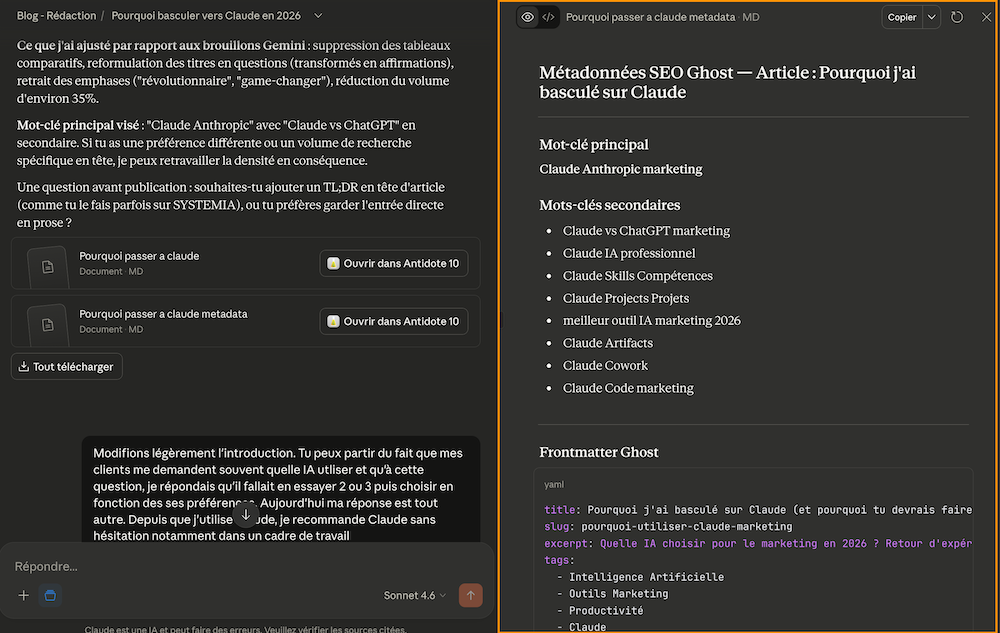Open the Pourquoi passer a claude document
The height and width of the screenshot is (633, 1000).
(x=245, y=263)
